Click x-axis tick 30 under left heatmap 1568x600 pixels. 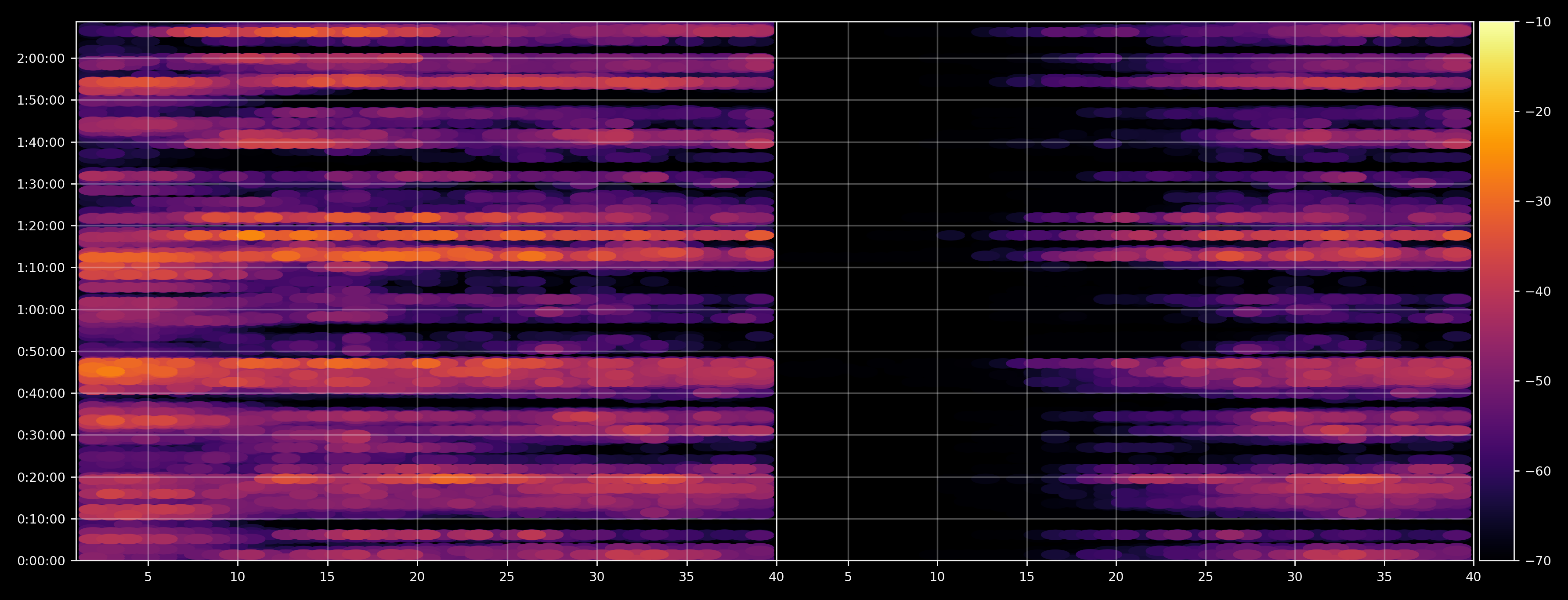click(596, 576)
